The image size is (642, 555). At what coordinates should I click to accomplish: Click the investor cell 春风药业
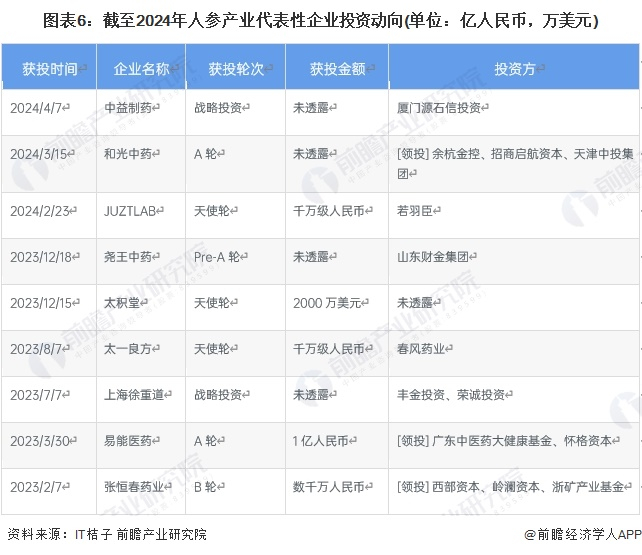pyautogui.click(x=514, y=353)
